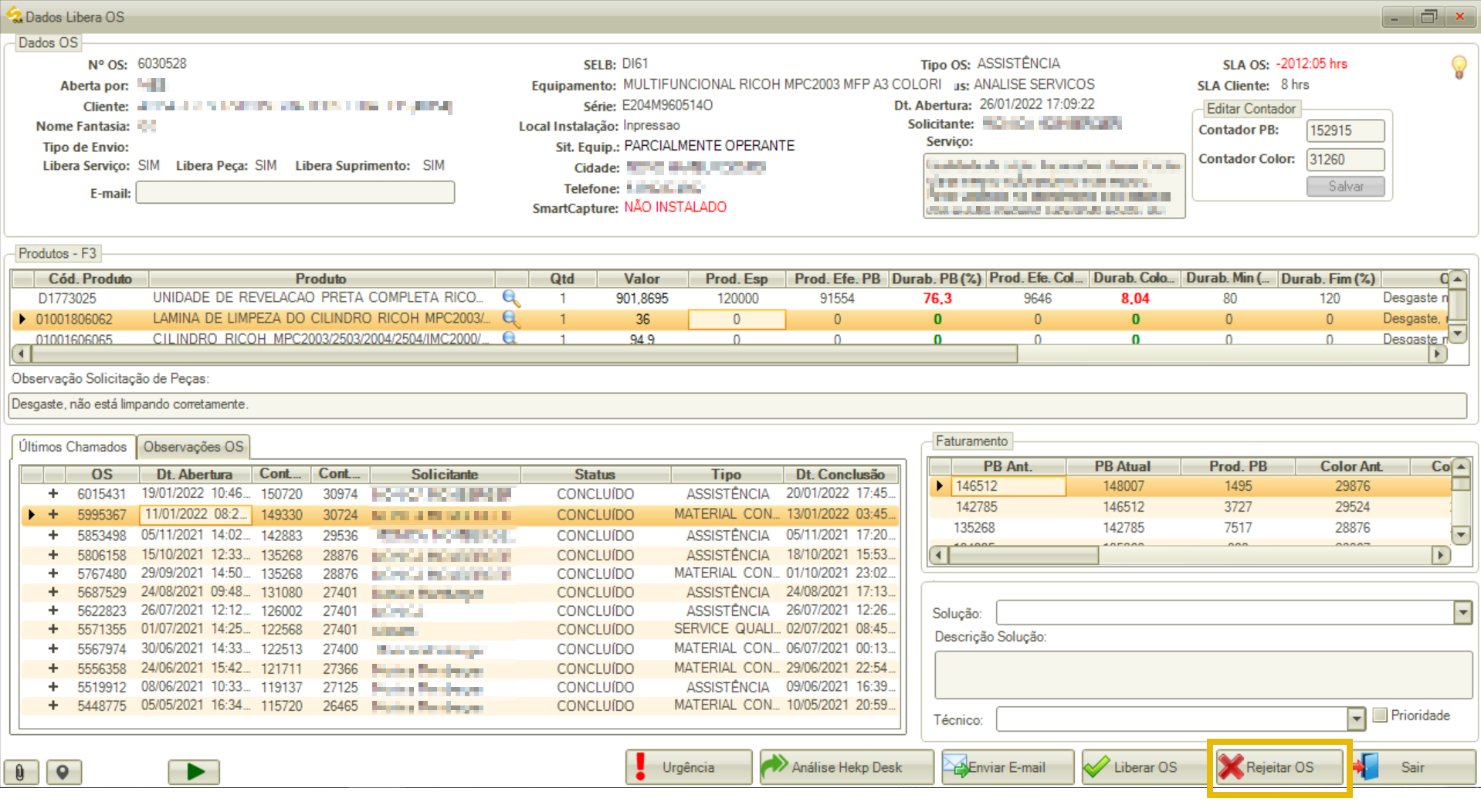Select product row 01001606065

[x=730, y=338]
